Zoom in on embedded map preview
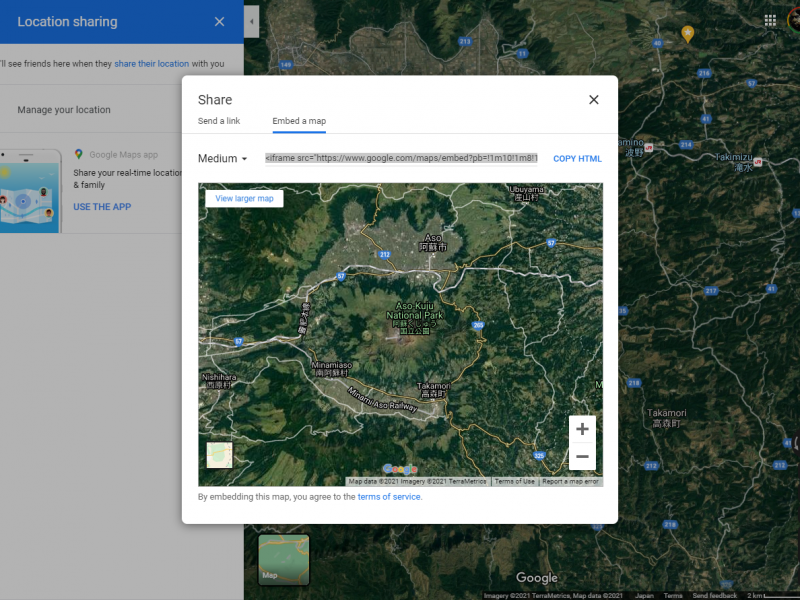 click(582, 429)
